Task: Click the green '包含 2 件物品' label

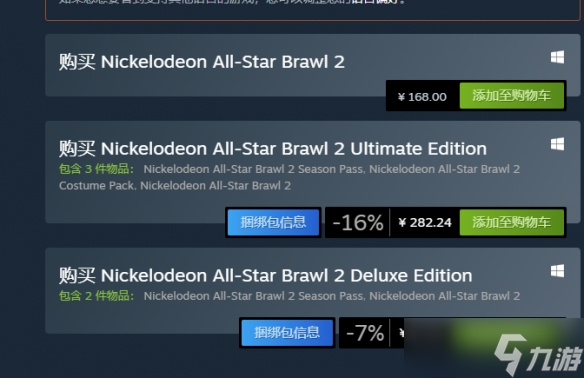Action: click(x=96, y=296)
